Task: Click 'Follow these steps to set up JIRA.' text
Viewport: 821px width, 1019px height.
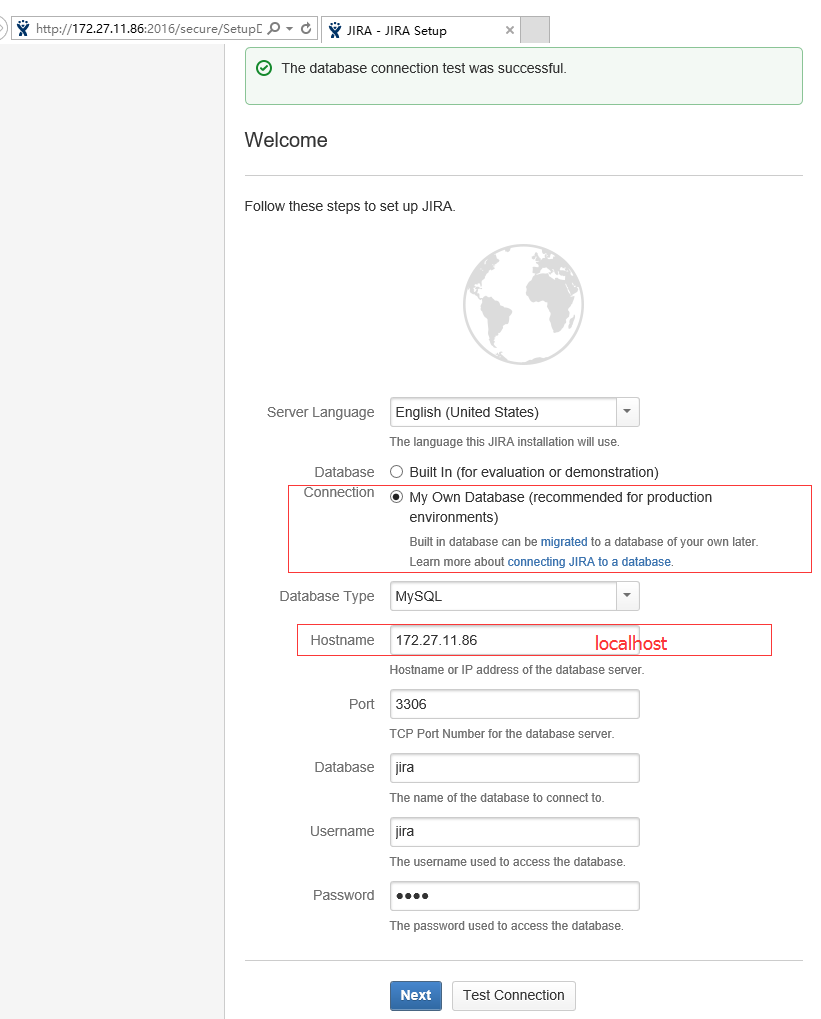Action: click(x=350, y=206)
